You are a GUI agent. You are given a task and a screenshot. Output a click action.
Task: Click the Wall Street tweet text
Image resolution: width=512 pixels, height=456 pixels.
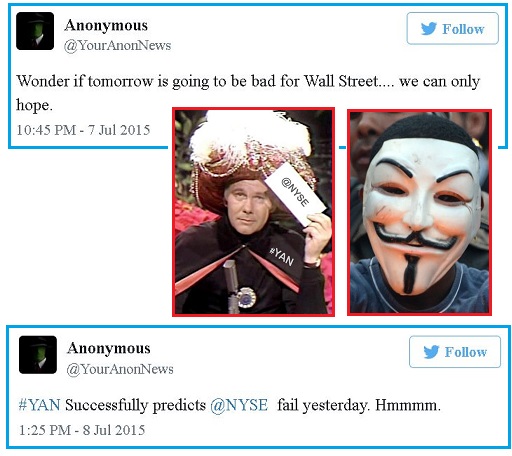248,93
